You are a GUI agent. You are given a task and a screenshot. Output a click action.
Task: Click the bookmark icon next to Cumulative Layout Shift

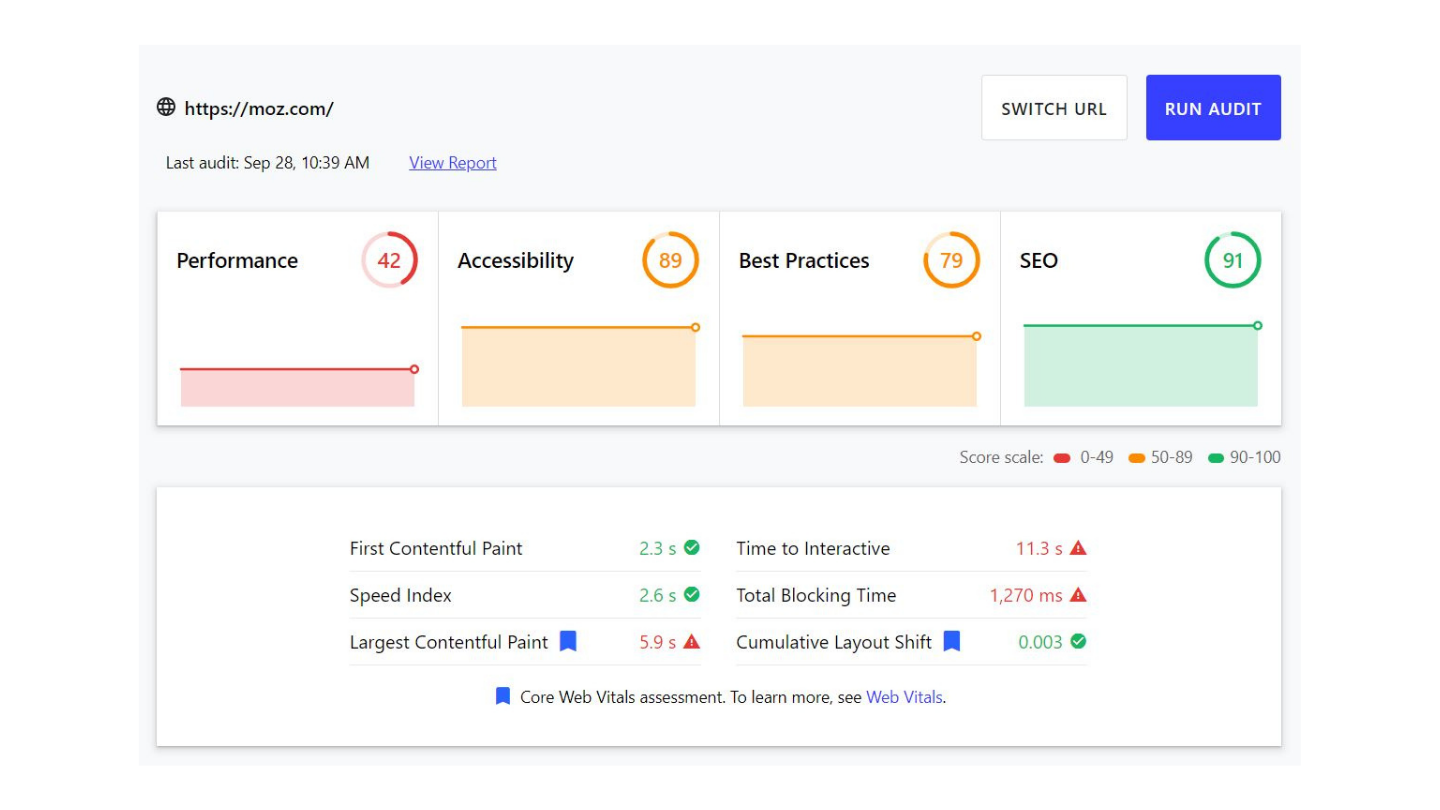(x=952, y=642)
